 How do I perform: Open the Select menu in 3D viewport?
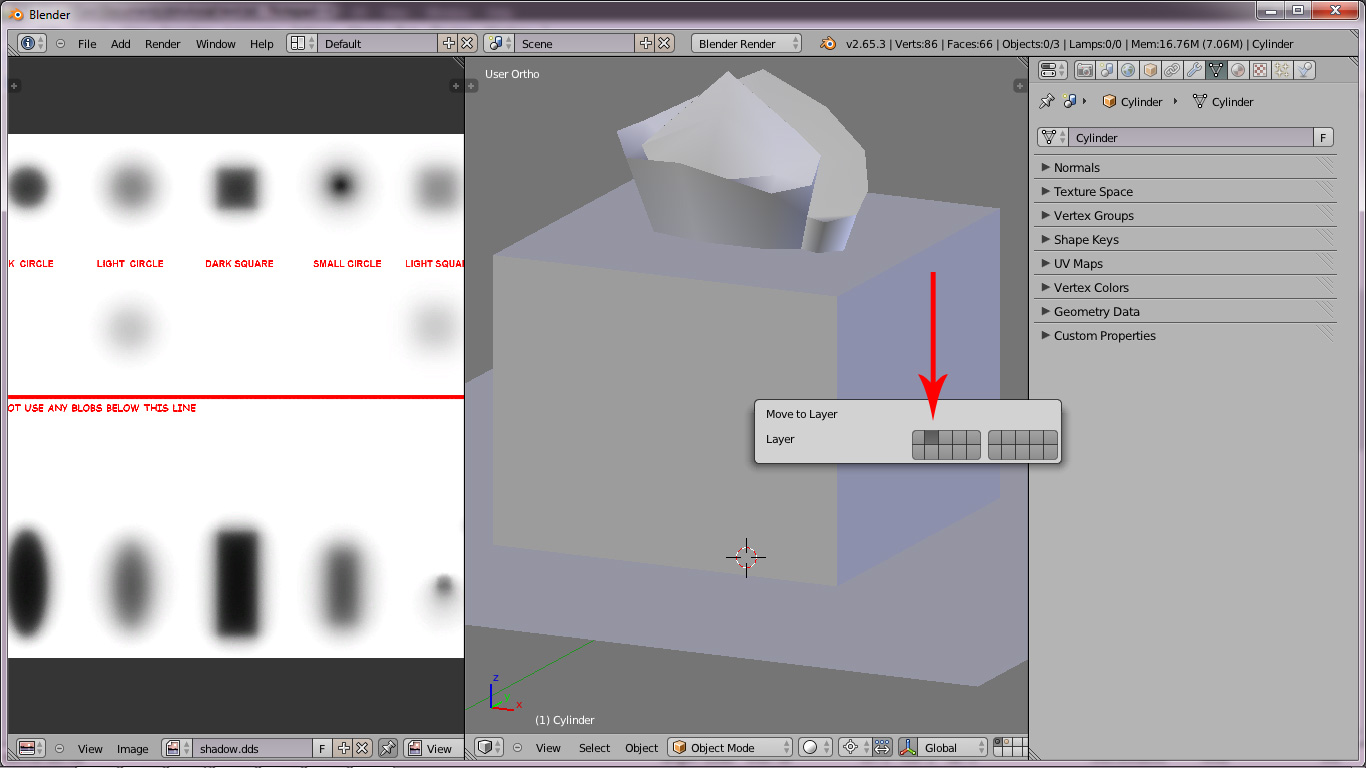coord(594,748)
